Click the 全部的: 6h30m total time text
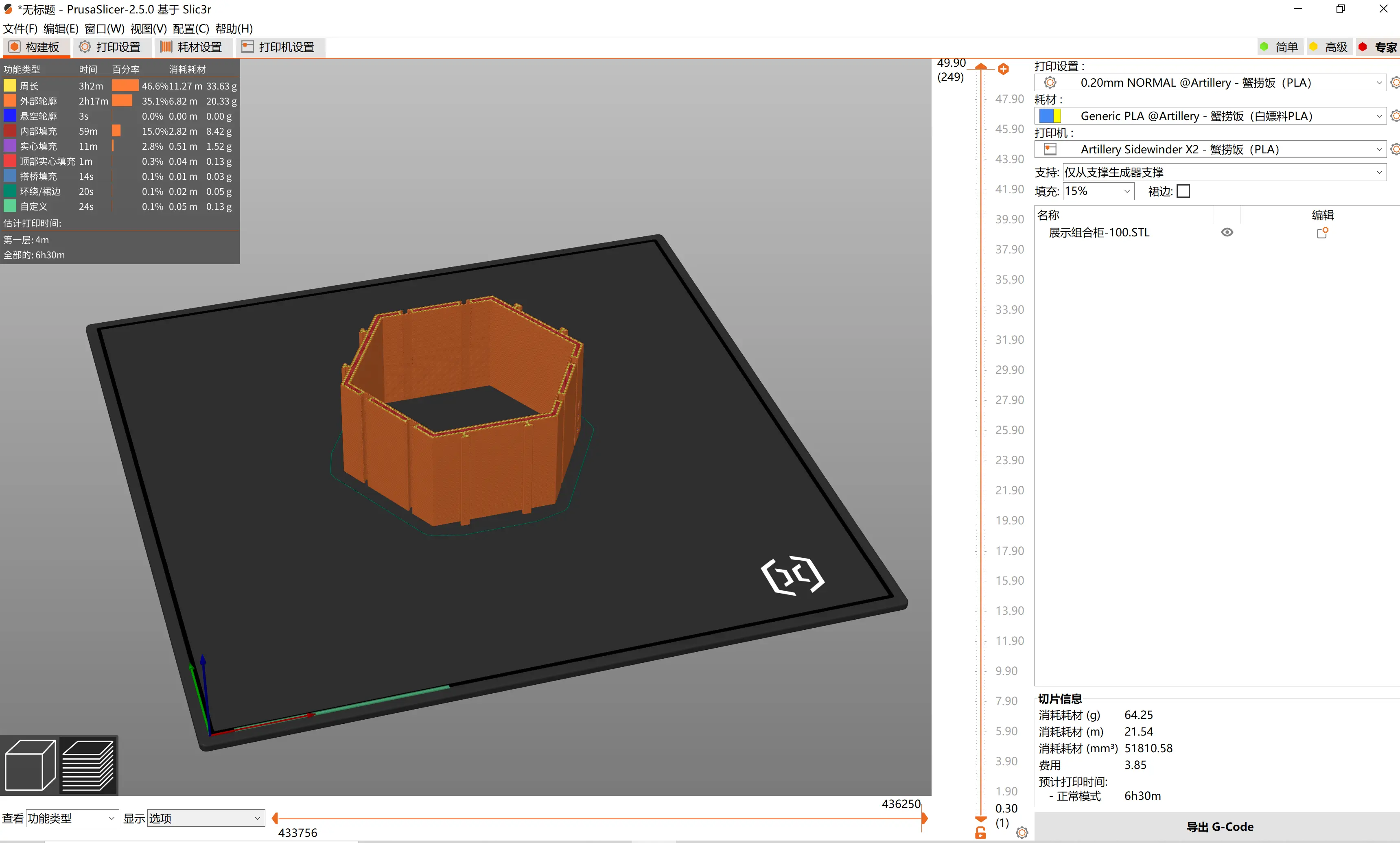This screenshot has height=843, width=1400. 34,255
